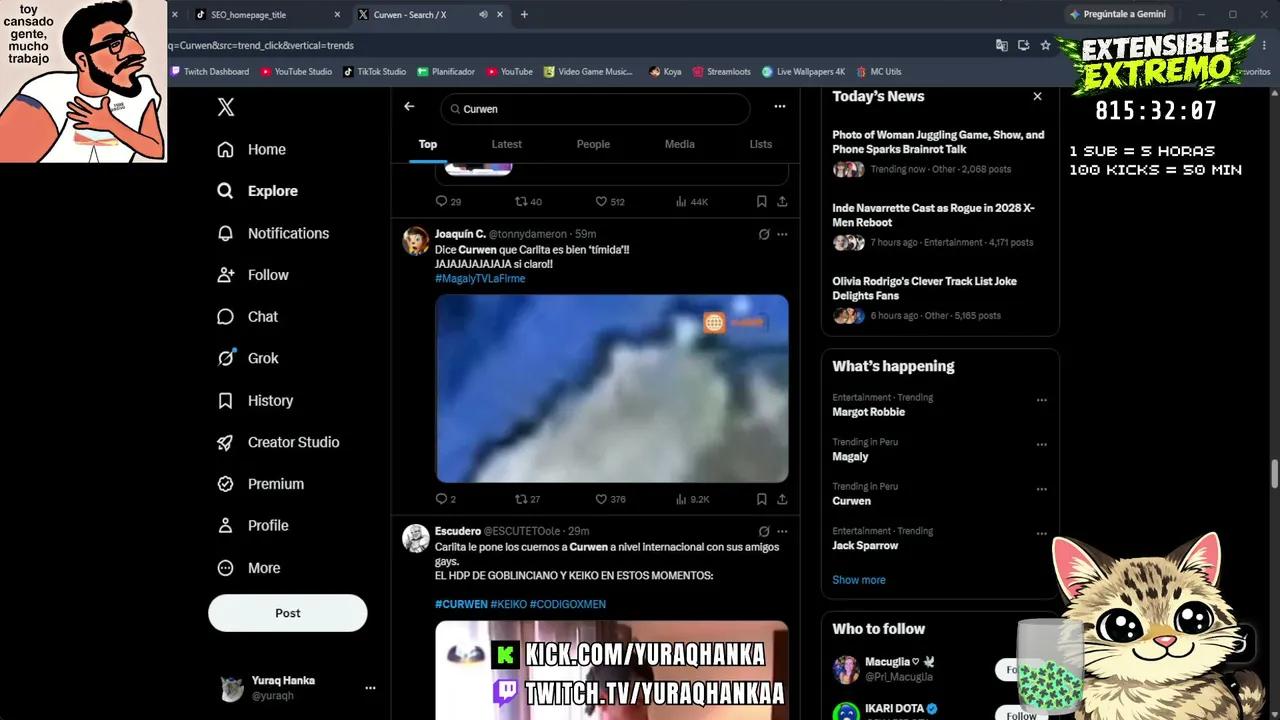This screenshot has height=720, width=1280.
Task: Click Grok icon on Escudero post
Action: 764,531
